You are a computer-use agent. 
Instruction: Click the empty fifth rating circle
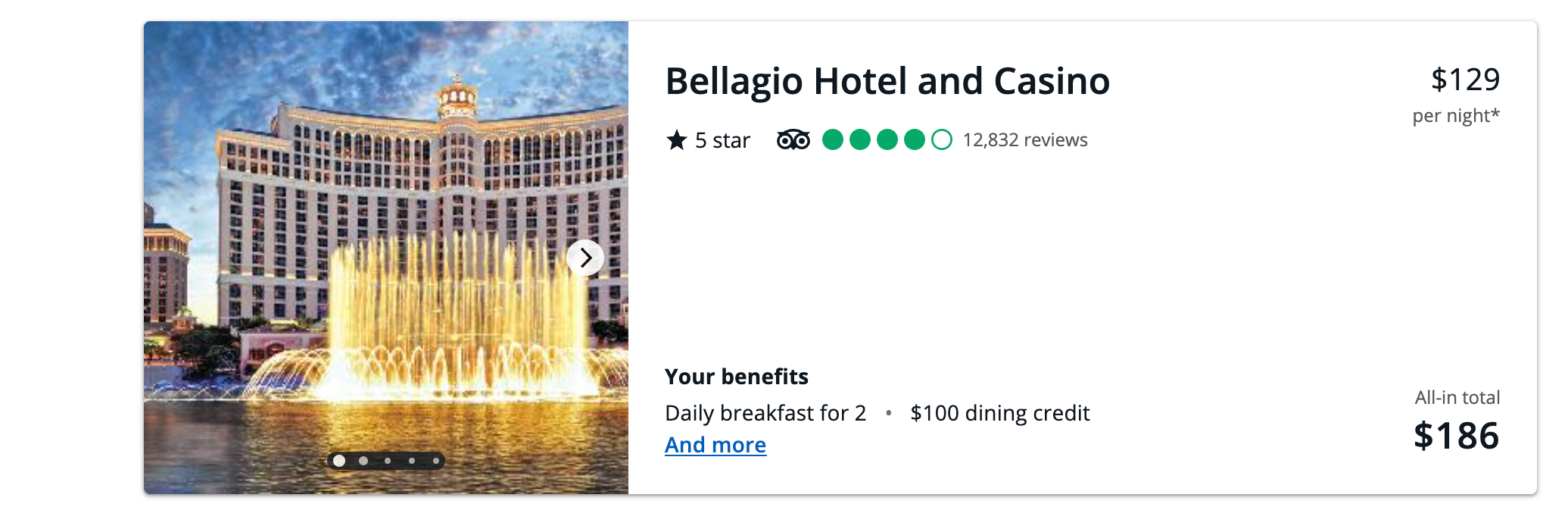tap(941, 139)
